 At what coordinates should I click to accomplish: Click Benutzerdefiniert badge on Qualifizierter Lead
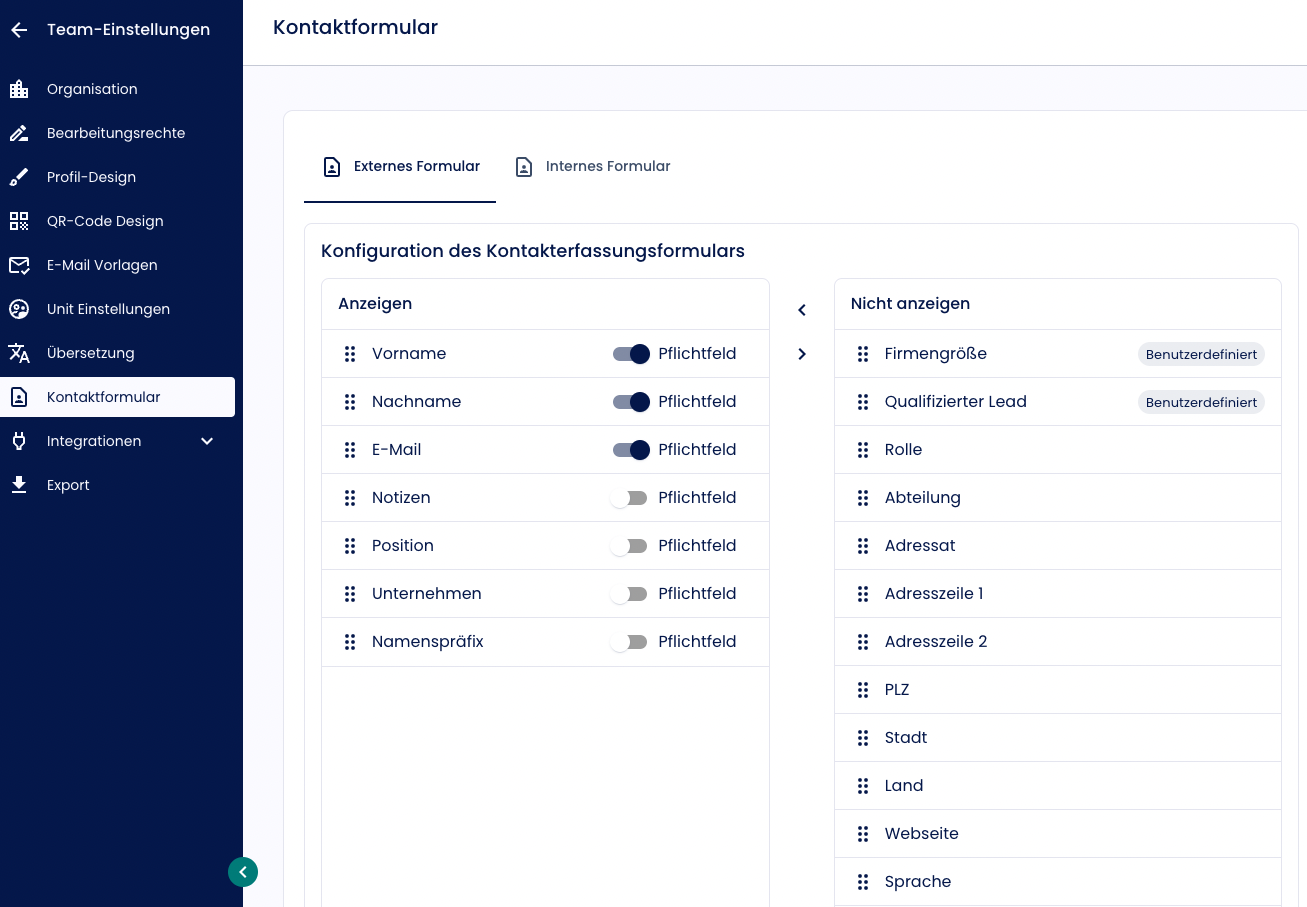[1201, 402]
